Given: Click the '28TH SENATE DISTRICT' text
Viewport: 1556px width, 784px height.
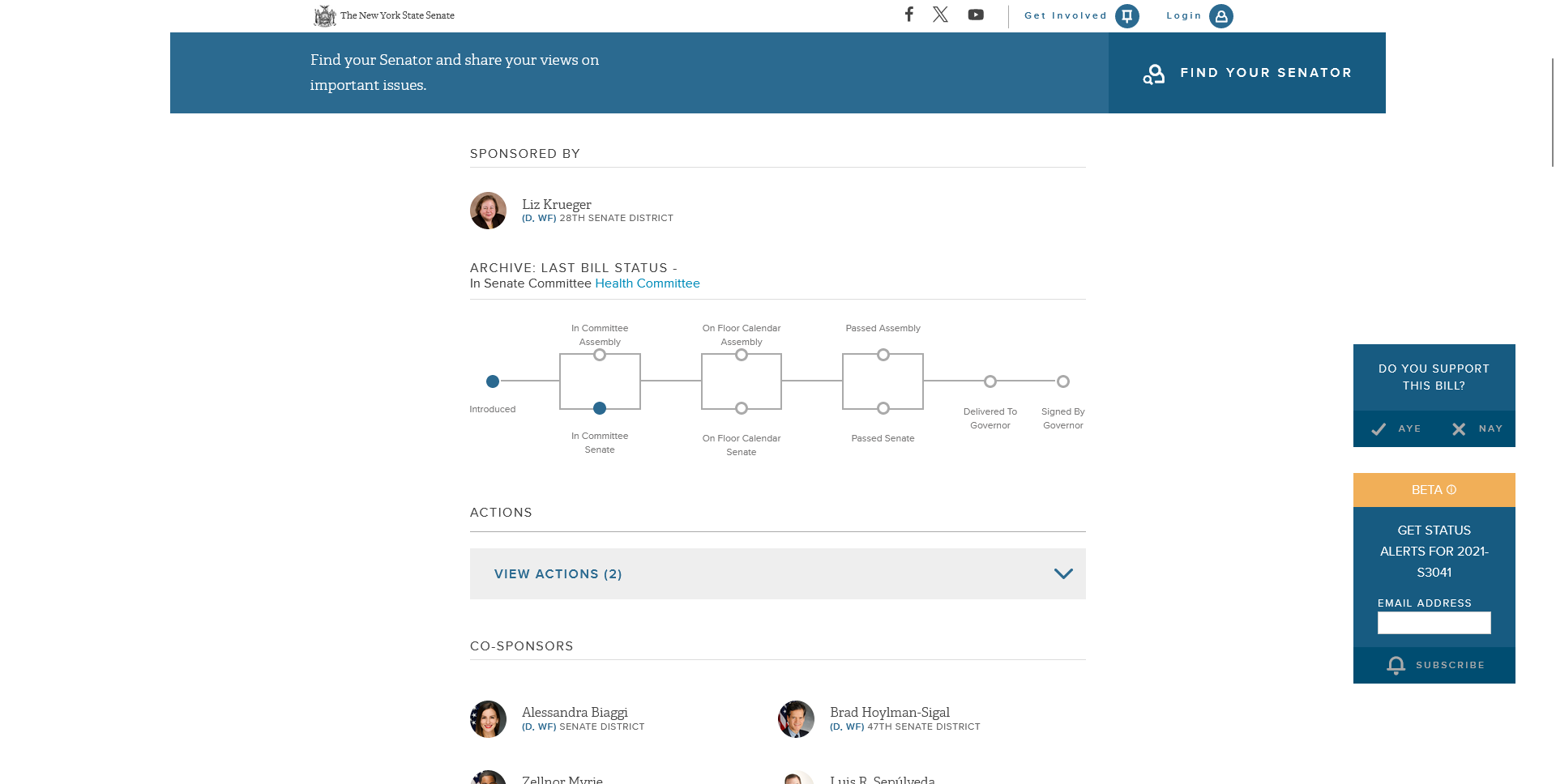Looking at the screenshot, I should pyautogui.click(x=617, y=218).
